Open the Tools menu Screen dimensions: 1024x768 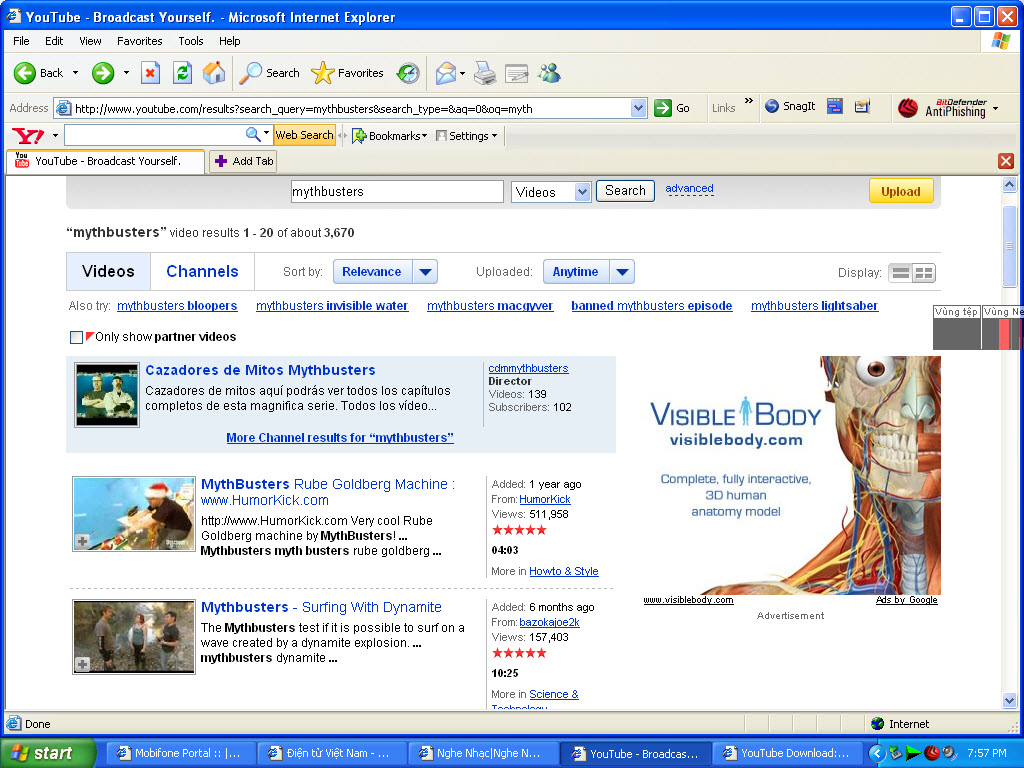pos(191,40)
